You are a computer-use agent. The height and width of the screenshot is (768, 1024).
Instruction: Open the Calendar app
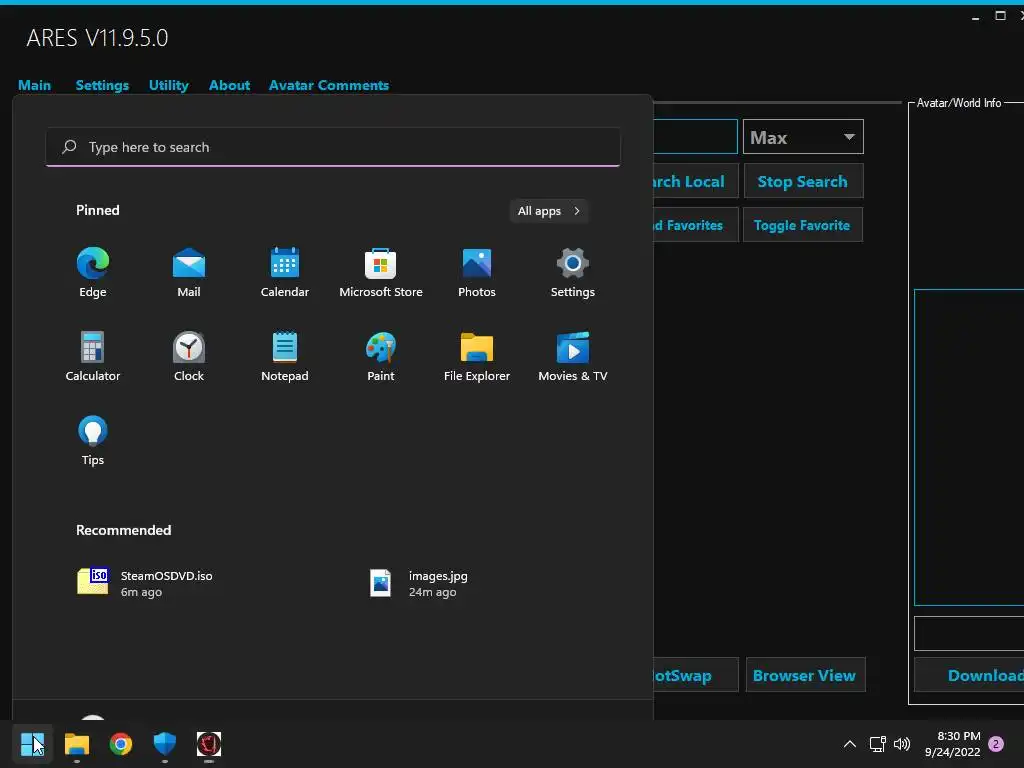[x=285, y=272]
